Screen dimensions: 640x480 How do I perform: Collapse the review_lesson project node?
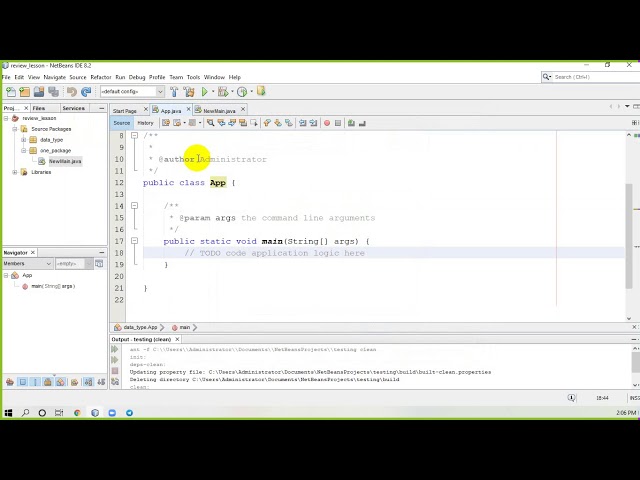click(x=6, y=118)
